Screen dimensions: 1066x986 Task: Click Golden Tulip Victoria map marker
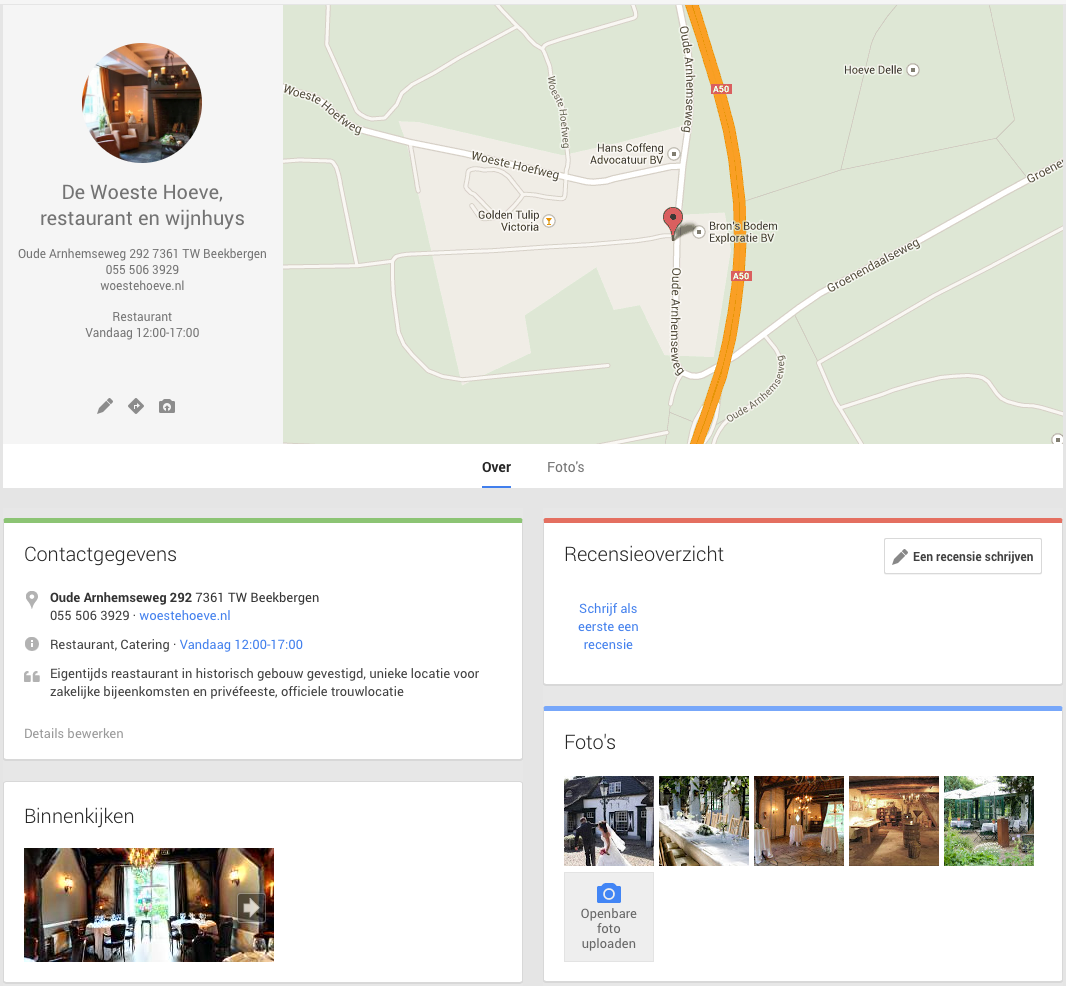click(549, 221)
